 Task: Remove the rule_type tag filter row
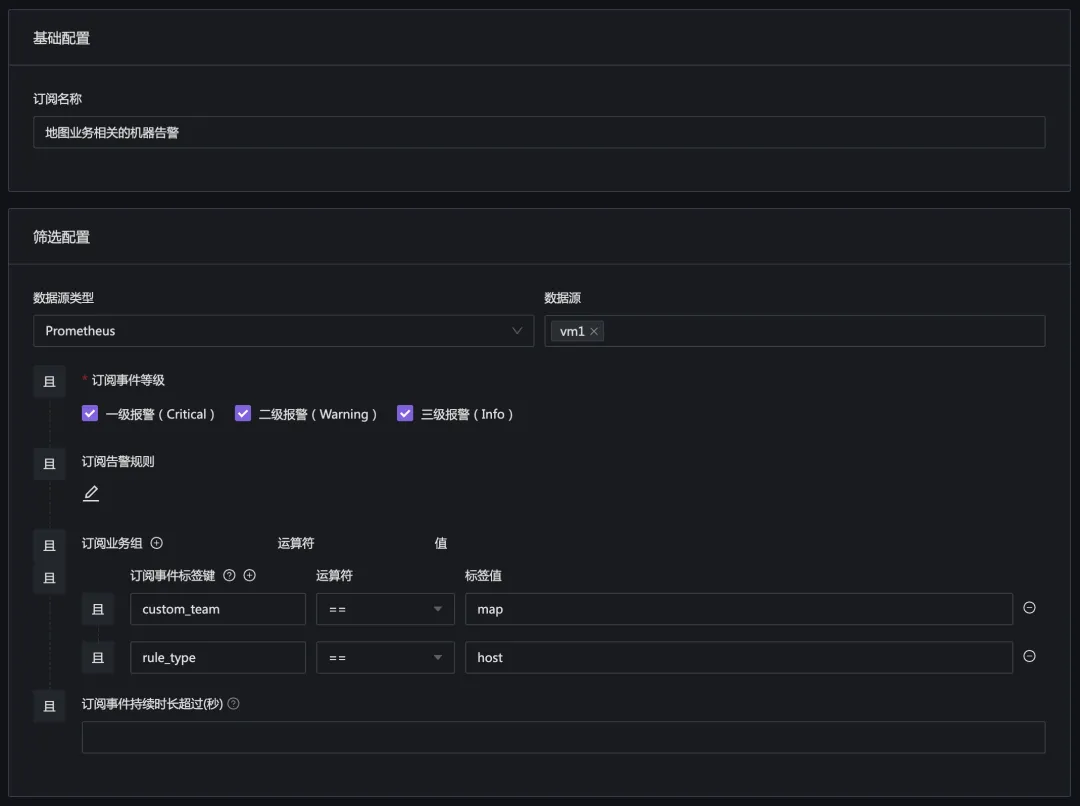point(1029,657)
